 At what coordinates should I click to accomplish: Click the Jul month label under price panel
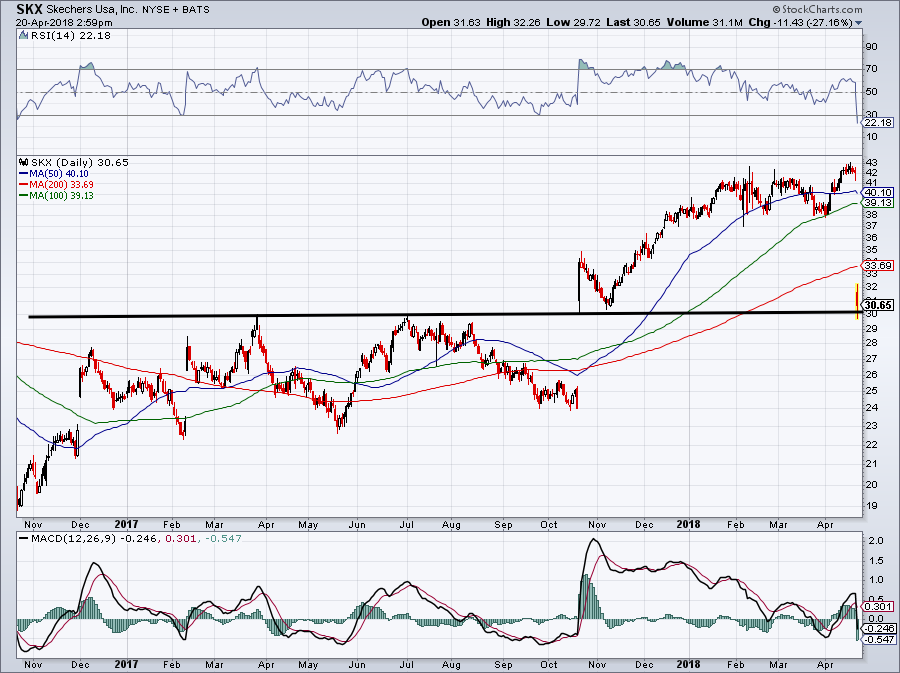point(407,524)
